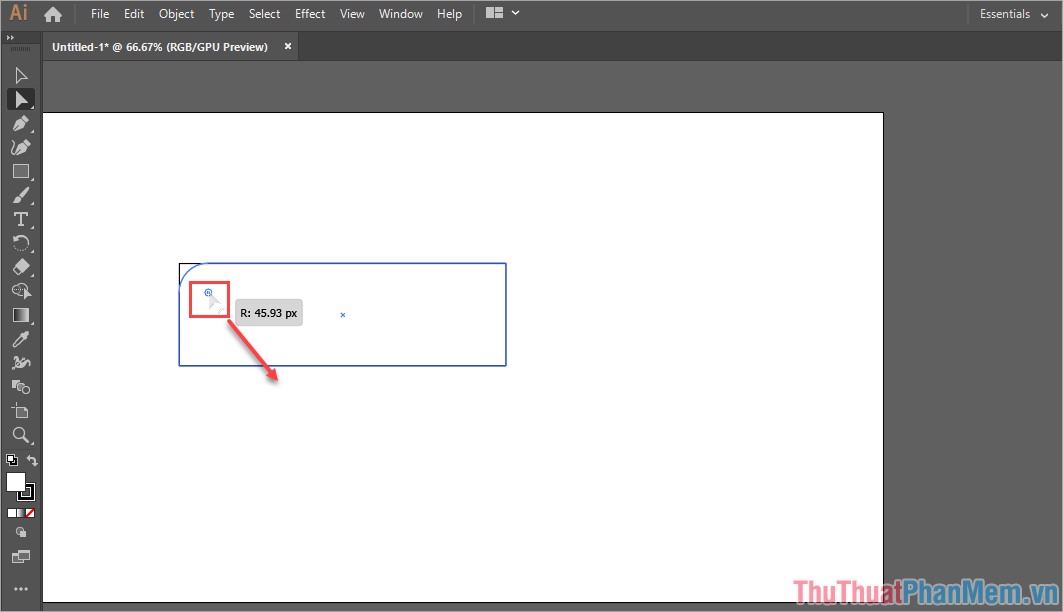This screenshot has height=612, width=1063.
Task: Close the Untitled-1 document tab
Action: [x=288, y=46]
